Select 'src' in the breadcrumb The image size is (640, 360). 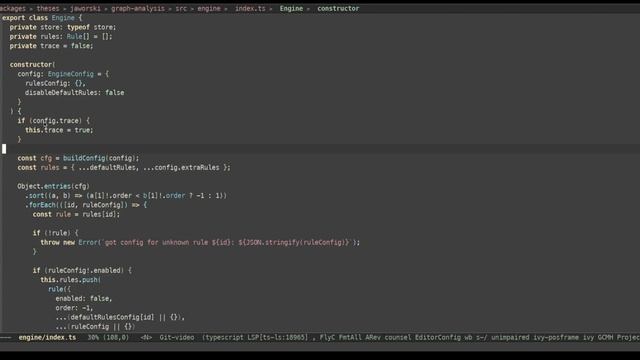click(181, 8)
